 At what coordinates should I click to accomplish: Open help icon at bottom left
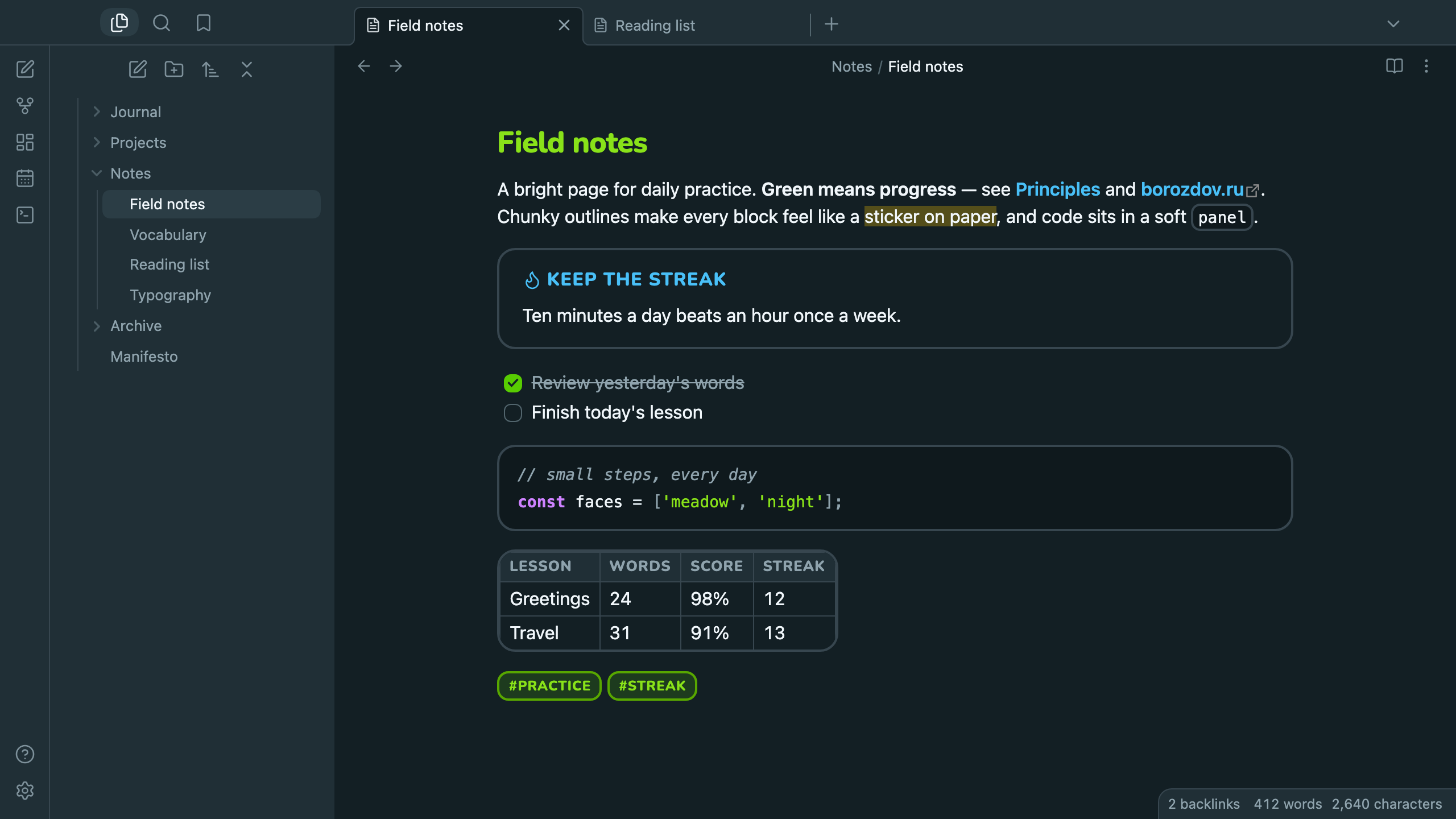(x=25, y=754)
